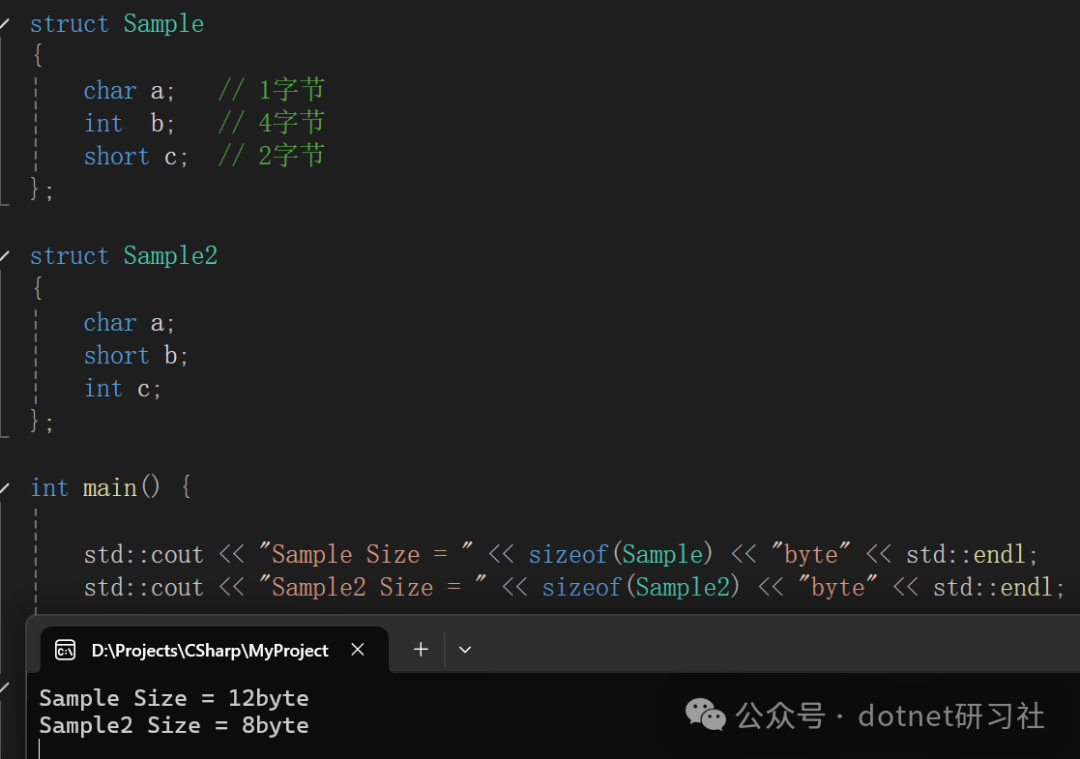Click the "Sample Size = " string literal
Viewport: 1080px width, 759px height.
pos(366,554)
